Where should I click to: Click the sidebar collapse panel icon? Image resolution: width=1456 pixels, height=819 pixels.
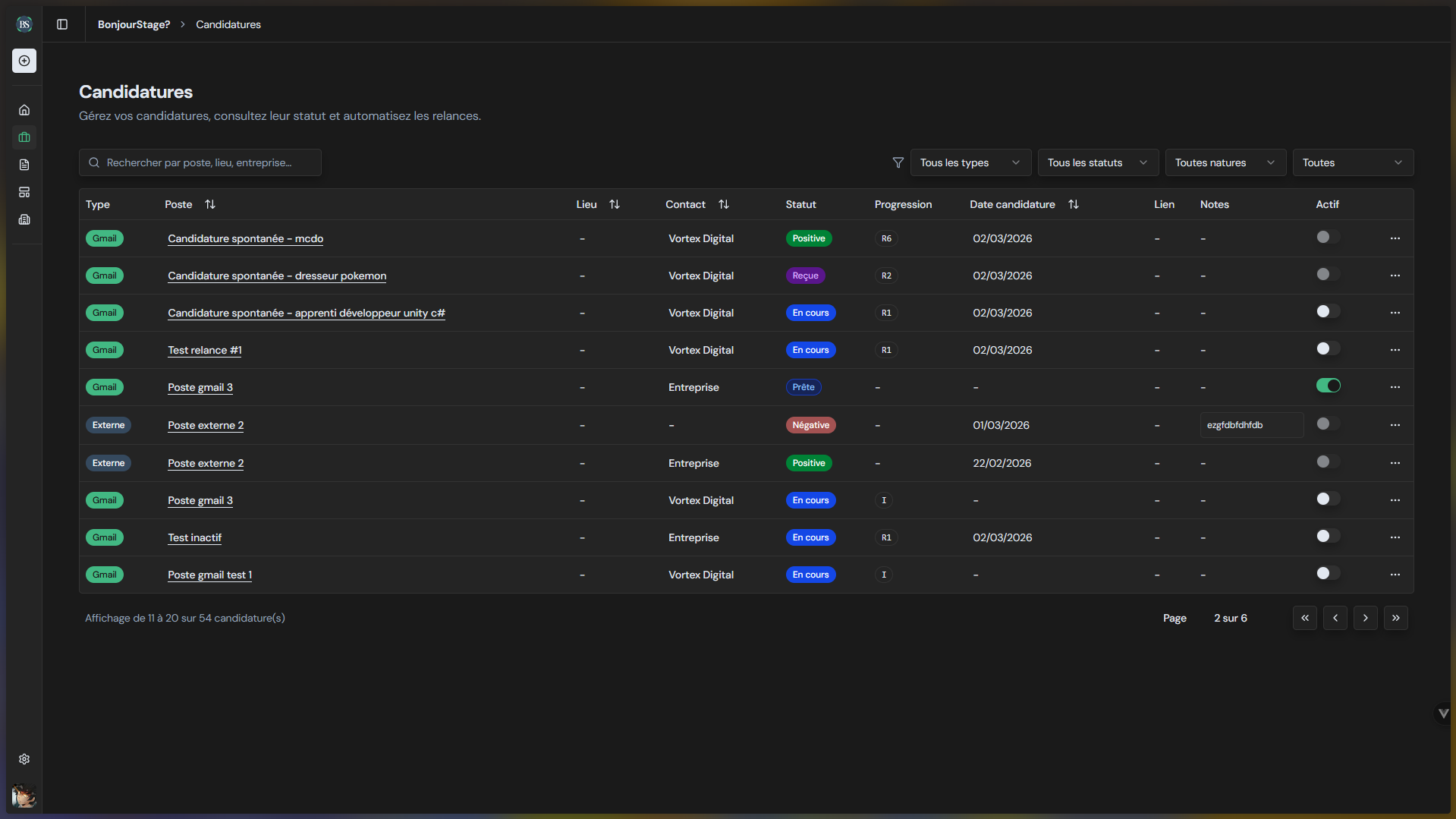click(x=62, y=24)
